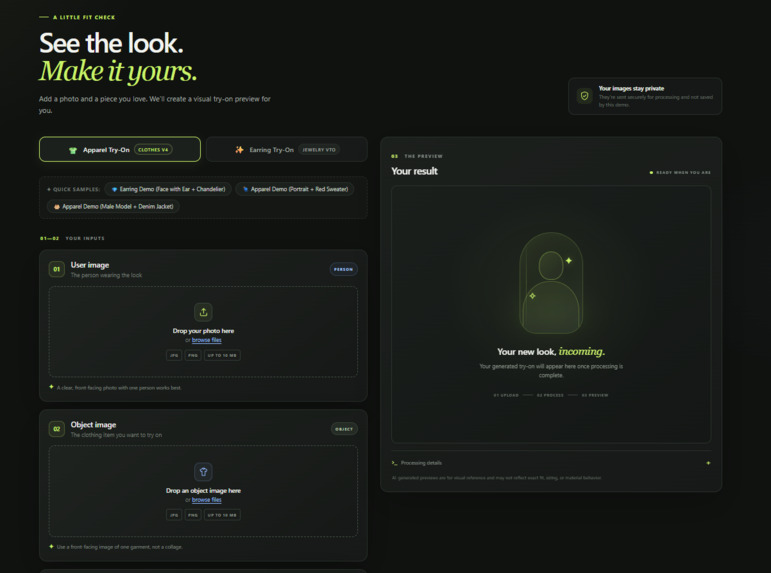The height and width of the screenshot is (573, 771).
Task: Switch to the Apparel Try-On tab
Action: pyautogui.click(x=120, y=150)
